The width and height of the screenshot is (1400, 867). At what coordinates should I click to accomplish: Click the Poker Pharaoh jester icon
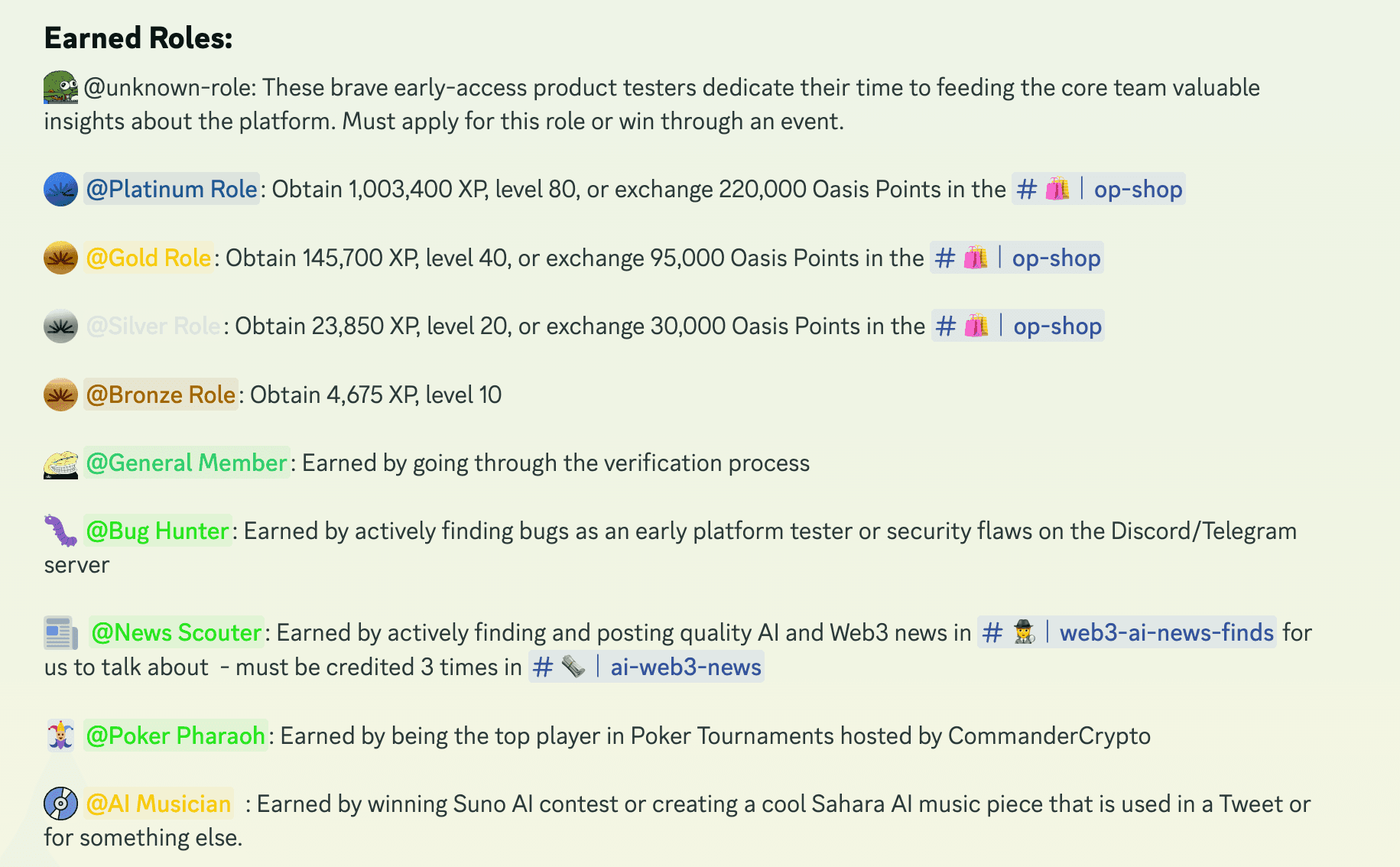coord(60,735)
